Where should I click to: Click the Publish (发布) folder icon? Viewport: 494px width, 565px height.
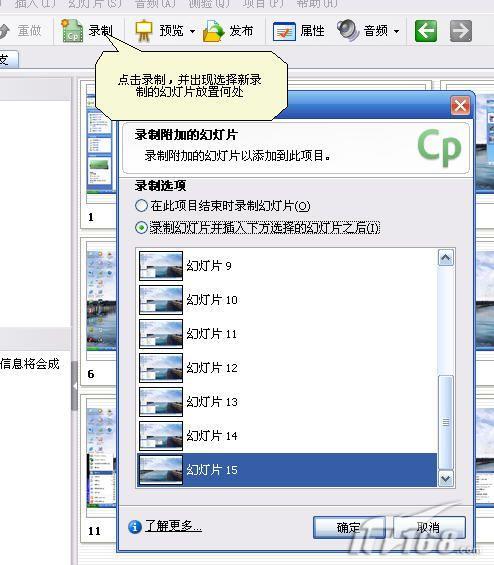click(213, 31)
